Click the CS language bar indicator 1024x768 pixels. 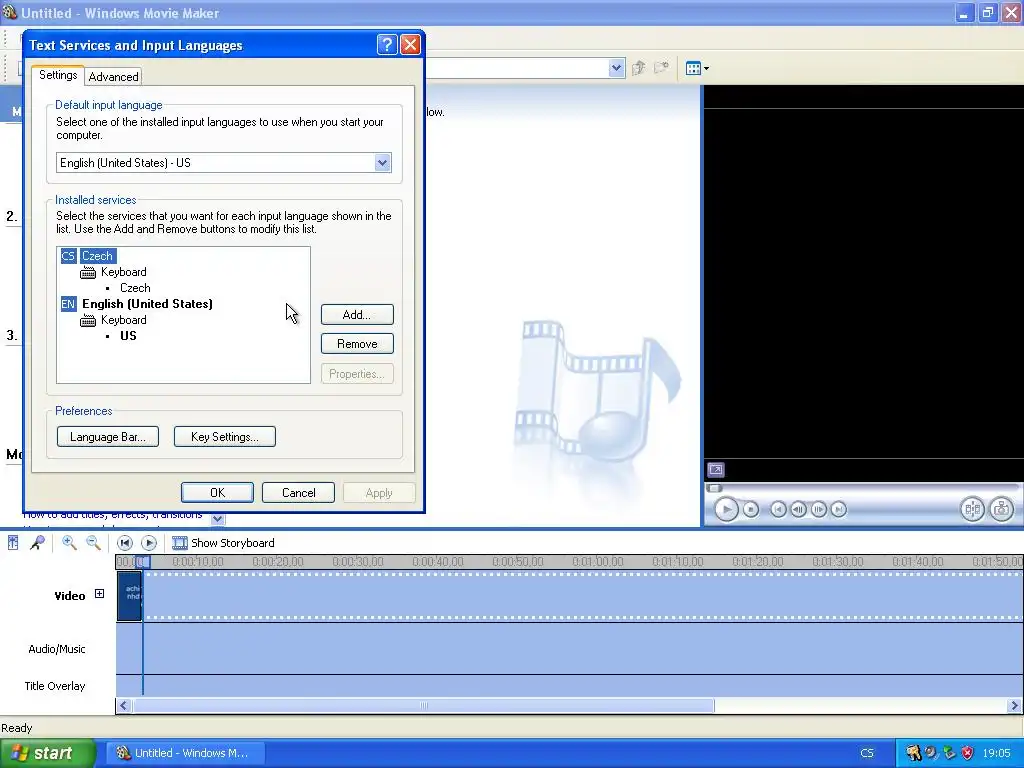(x=867, y=753)
